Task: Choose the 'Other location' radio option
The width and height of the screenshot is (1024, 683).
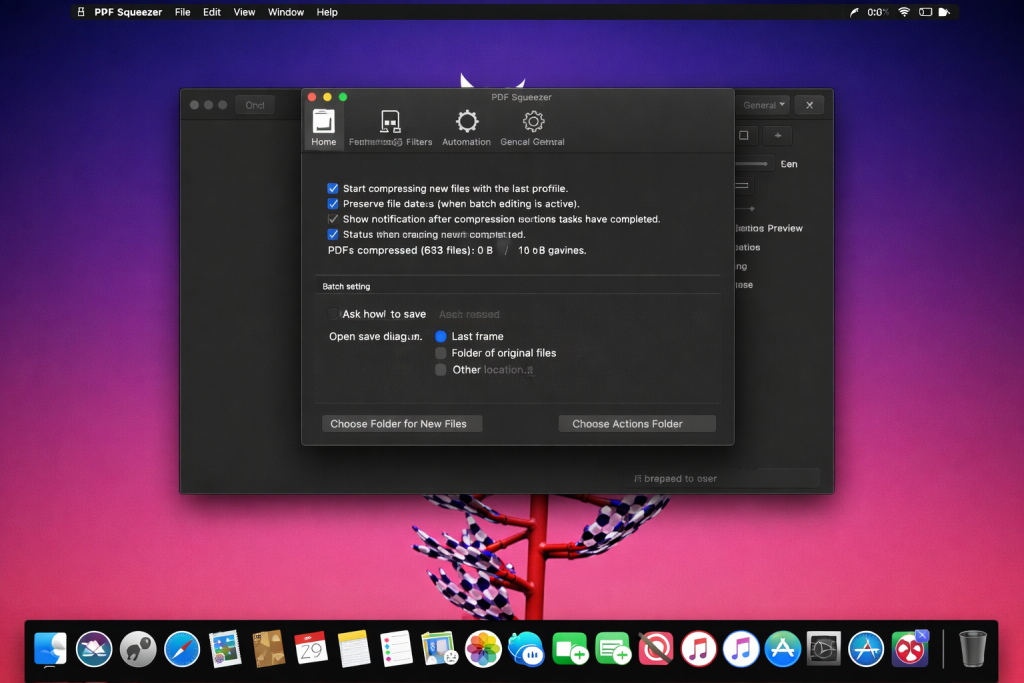Action: [441, 370]
